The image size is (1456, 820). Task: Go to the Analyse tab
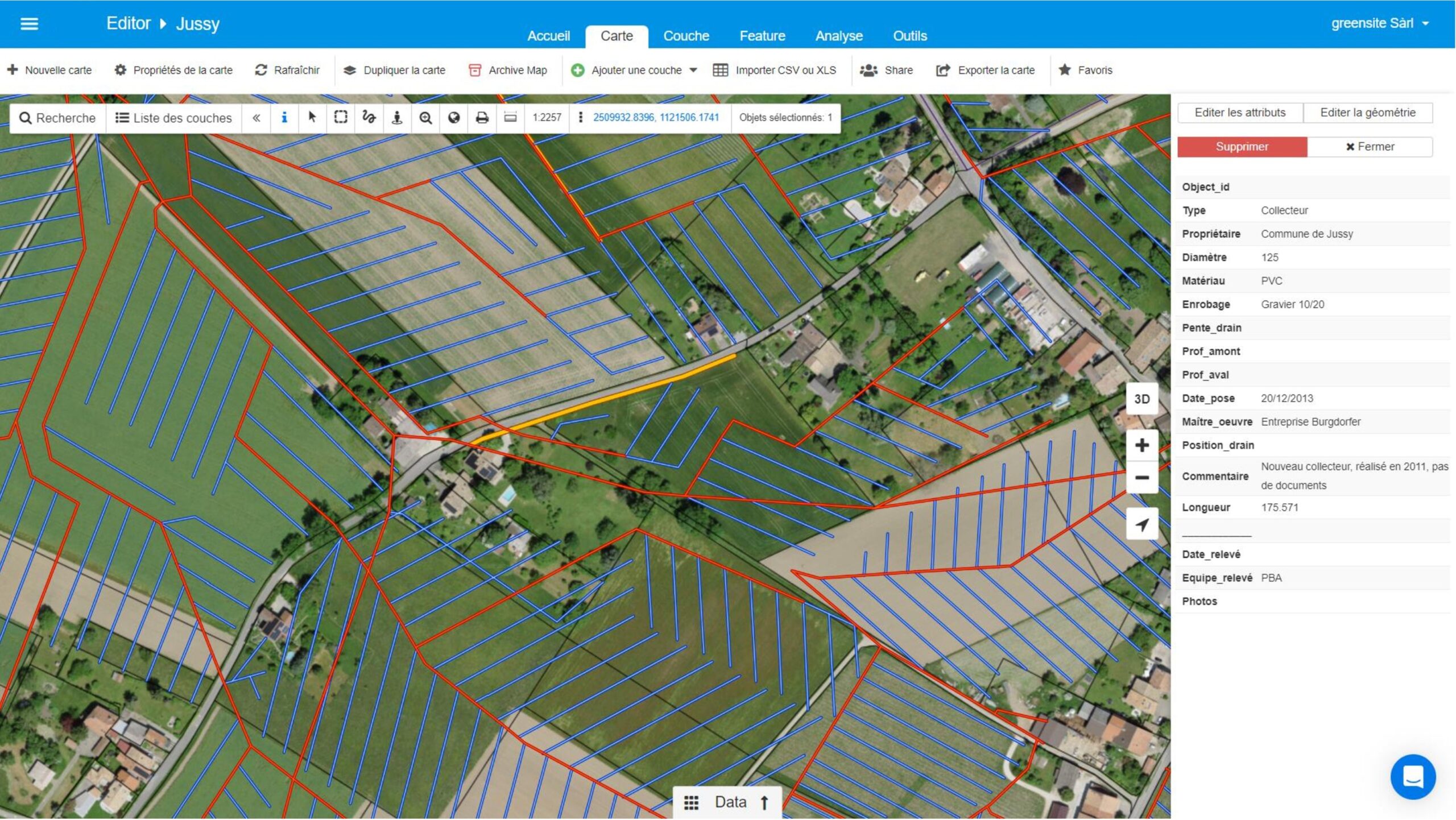[x=839, y=36]
